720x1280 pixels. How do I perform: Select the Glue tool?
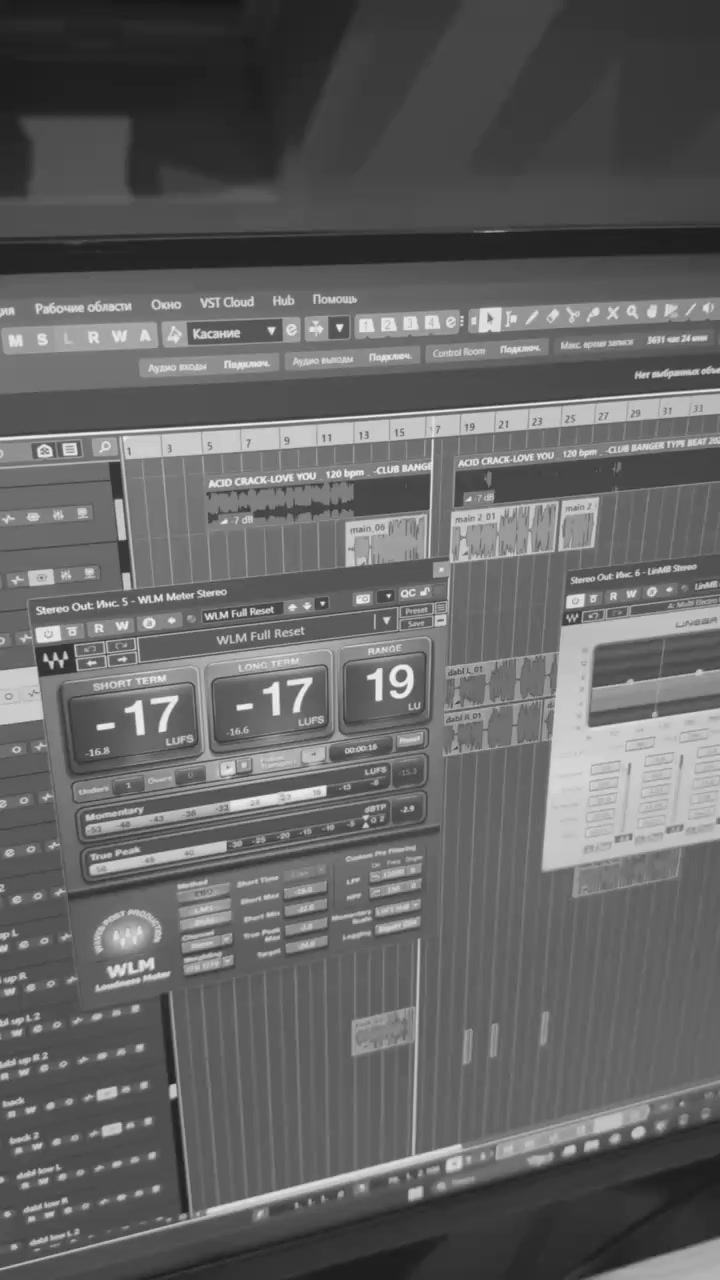593,314
